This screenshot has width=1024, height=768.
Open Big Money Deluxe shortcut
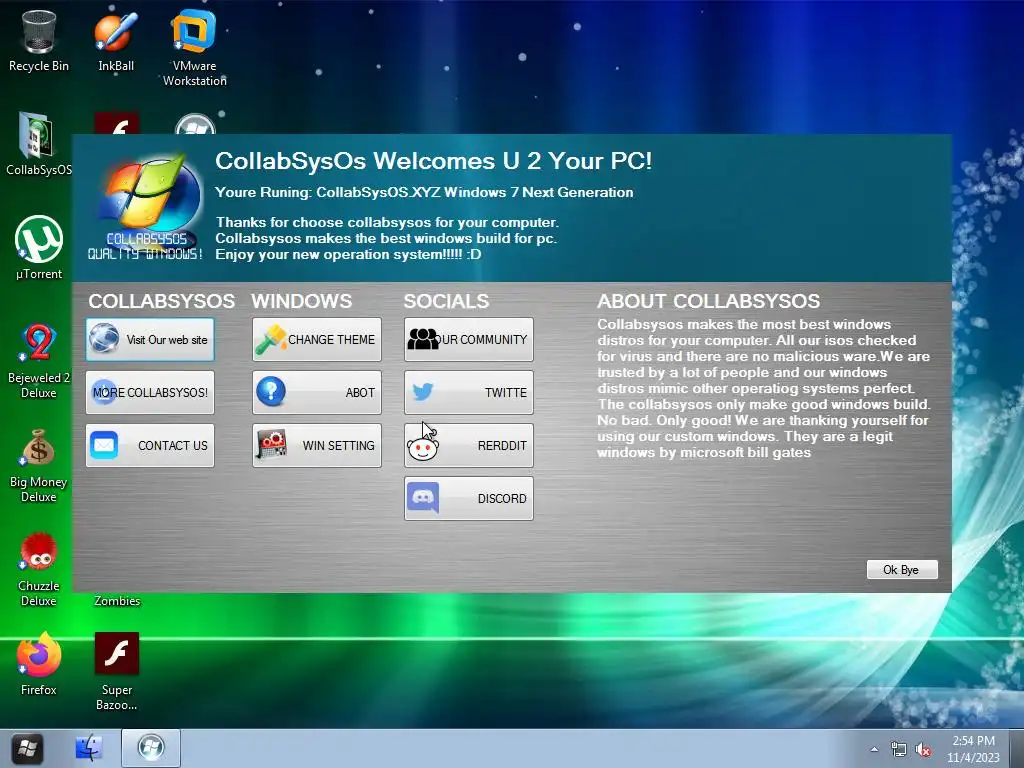[39, 465]
